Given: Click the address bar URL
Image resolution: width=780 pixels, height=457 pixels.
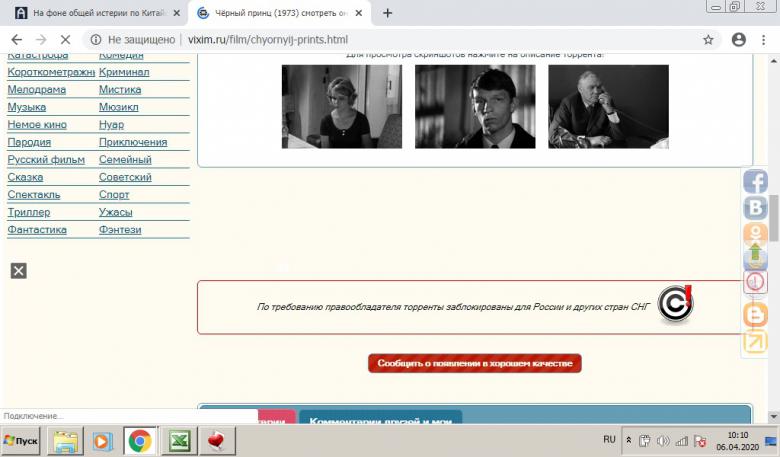Looking at the screenshot, I should (268, 40).
